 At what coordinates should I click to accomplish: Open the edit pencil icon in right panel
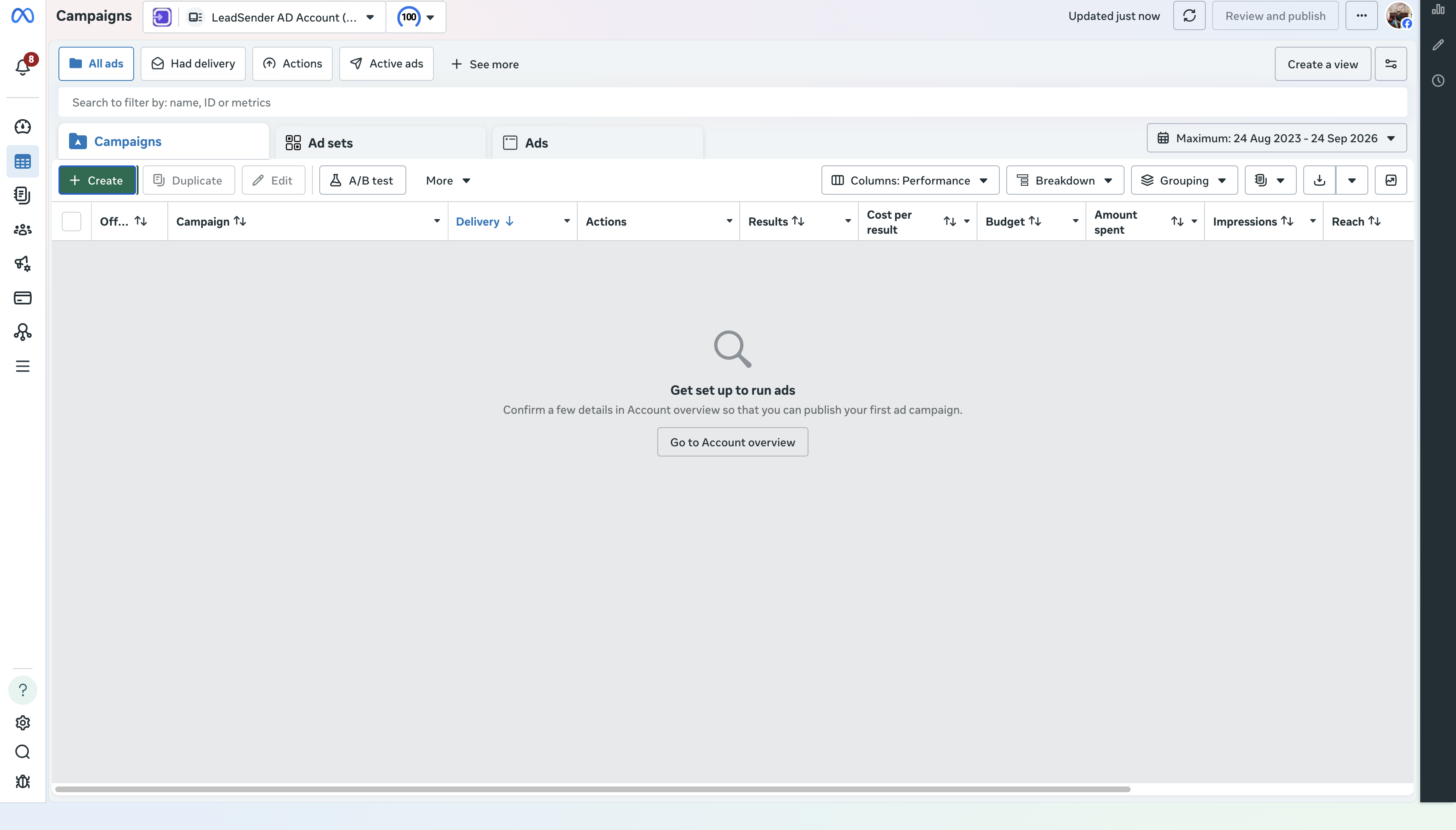click(1439, 45)
